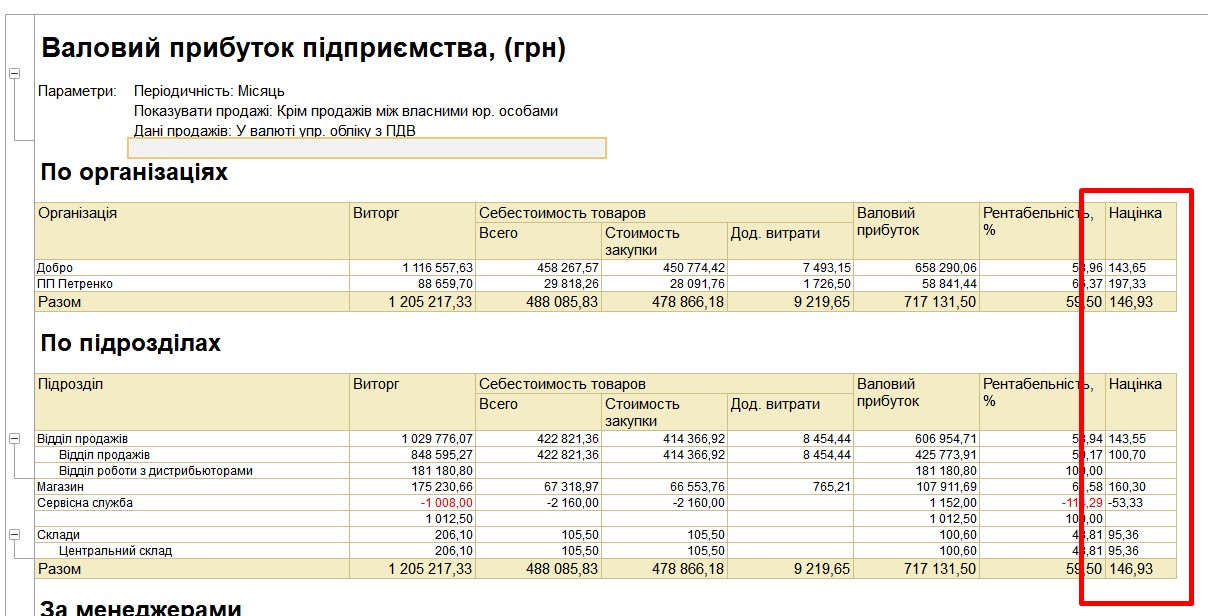Click the Періодичність: Місяць parameter line
Viewport: 1208px width, 616px height.
click(209, 91)
